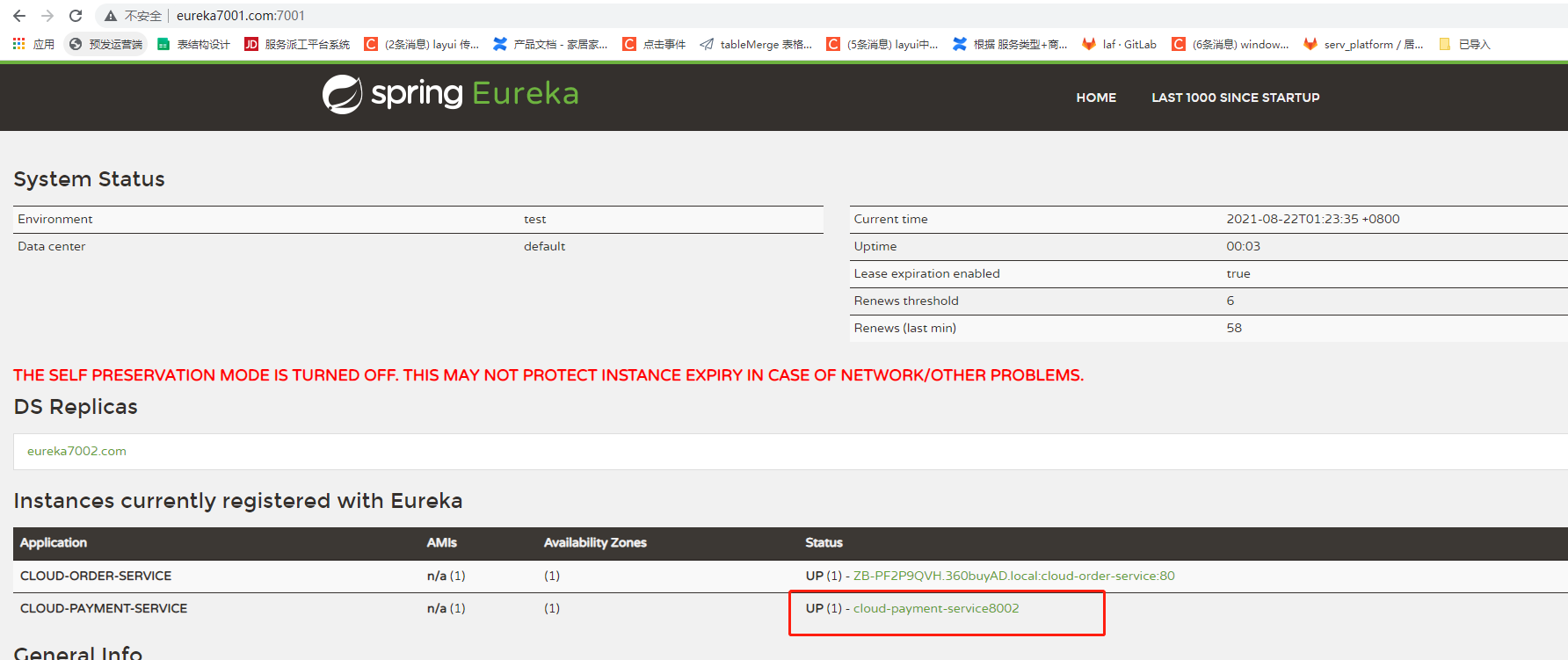Click the Availability Zones column header
This screenshot has height=660, width=1568.
click(595, 543)
